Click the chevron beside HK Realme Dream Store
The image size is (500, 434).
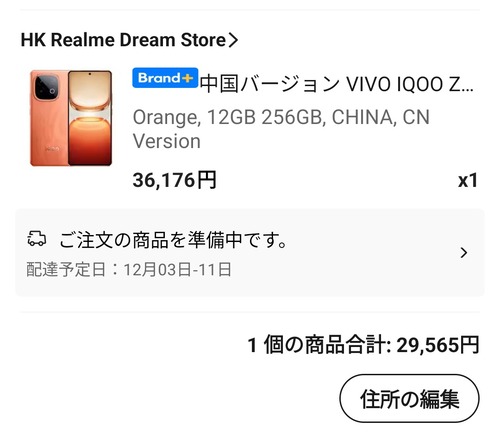coord(233,40)
